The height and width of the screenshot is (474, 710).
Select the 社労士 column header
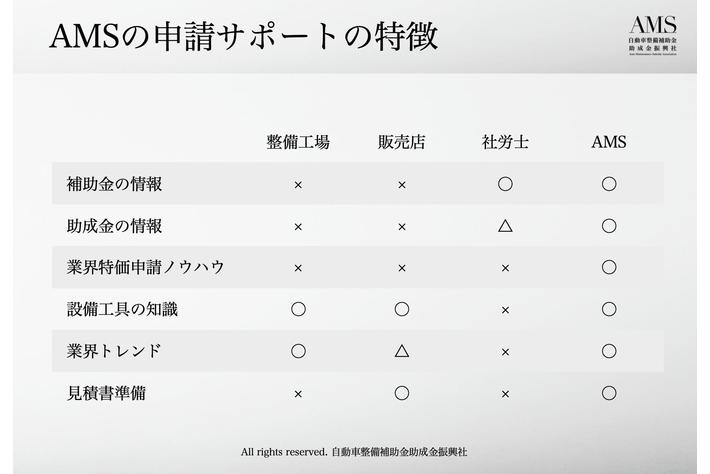pyautogui.click(x=505, y=142)
